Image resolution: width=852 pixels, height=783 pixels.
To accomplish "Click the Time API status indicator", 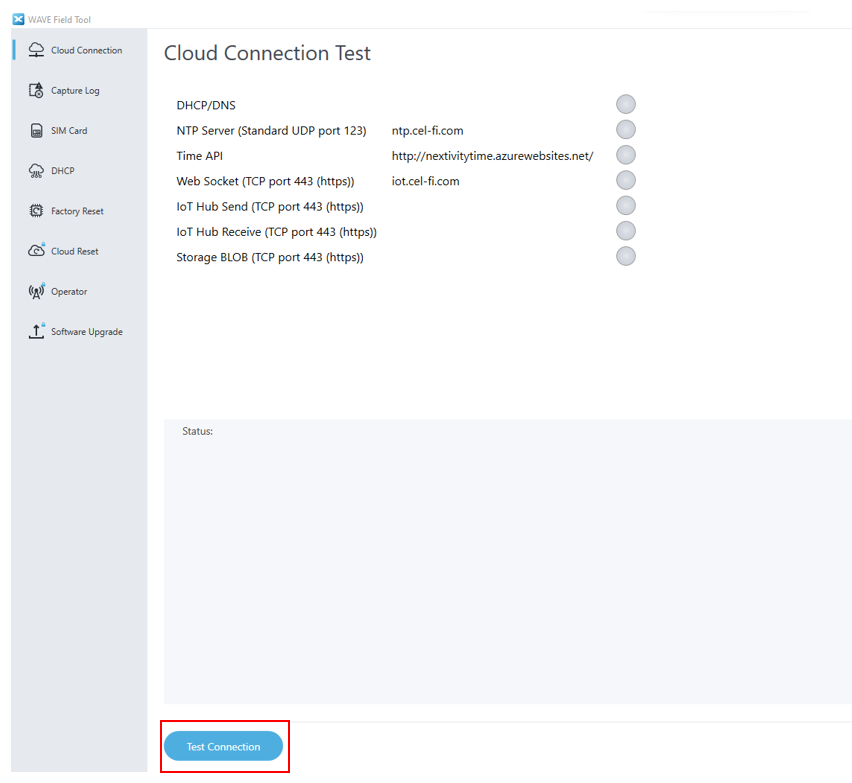I will (x=626, y=155).
